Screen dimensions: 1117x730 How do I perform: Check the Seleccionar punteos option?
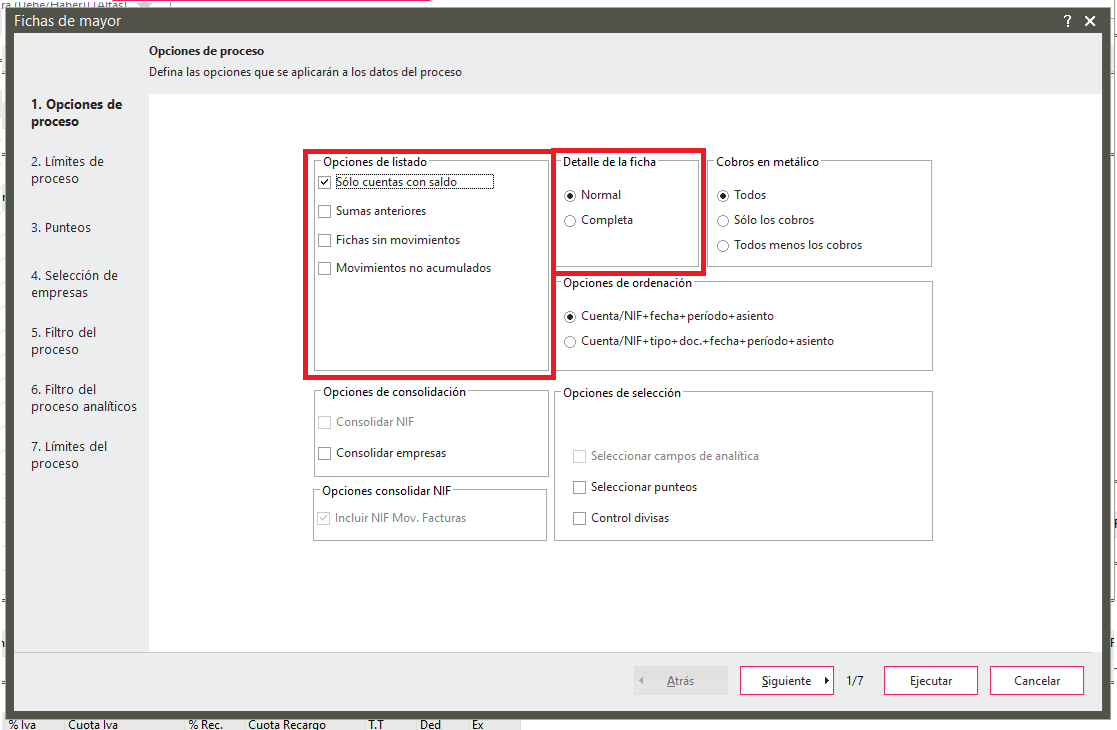pos(579,488)
